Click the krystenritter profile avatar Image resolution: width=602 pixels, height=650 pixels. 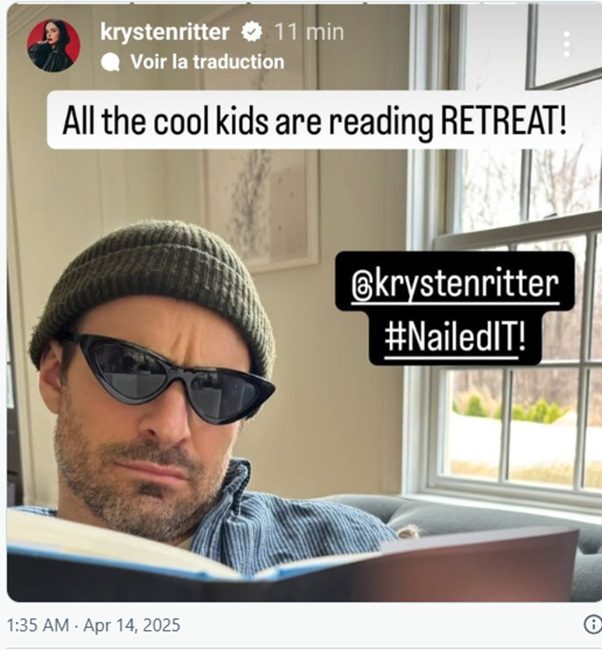[53, 46]
